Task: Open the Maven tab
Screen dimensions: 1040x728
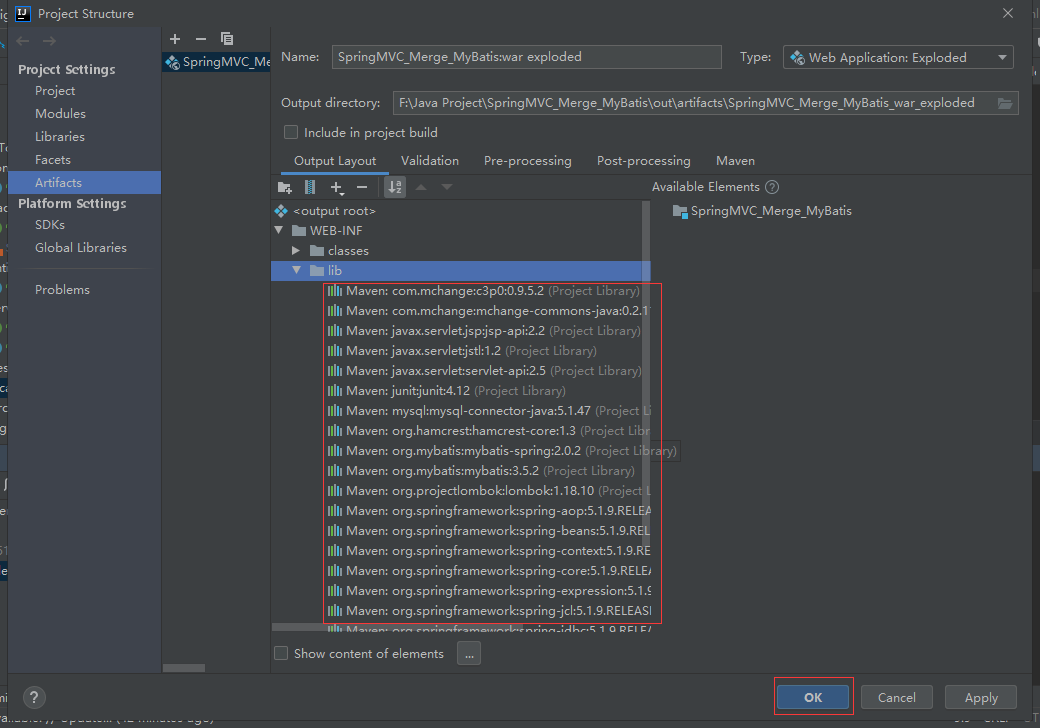Action: [x=735, y=161]
